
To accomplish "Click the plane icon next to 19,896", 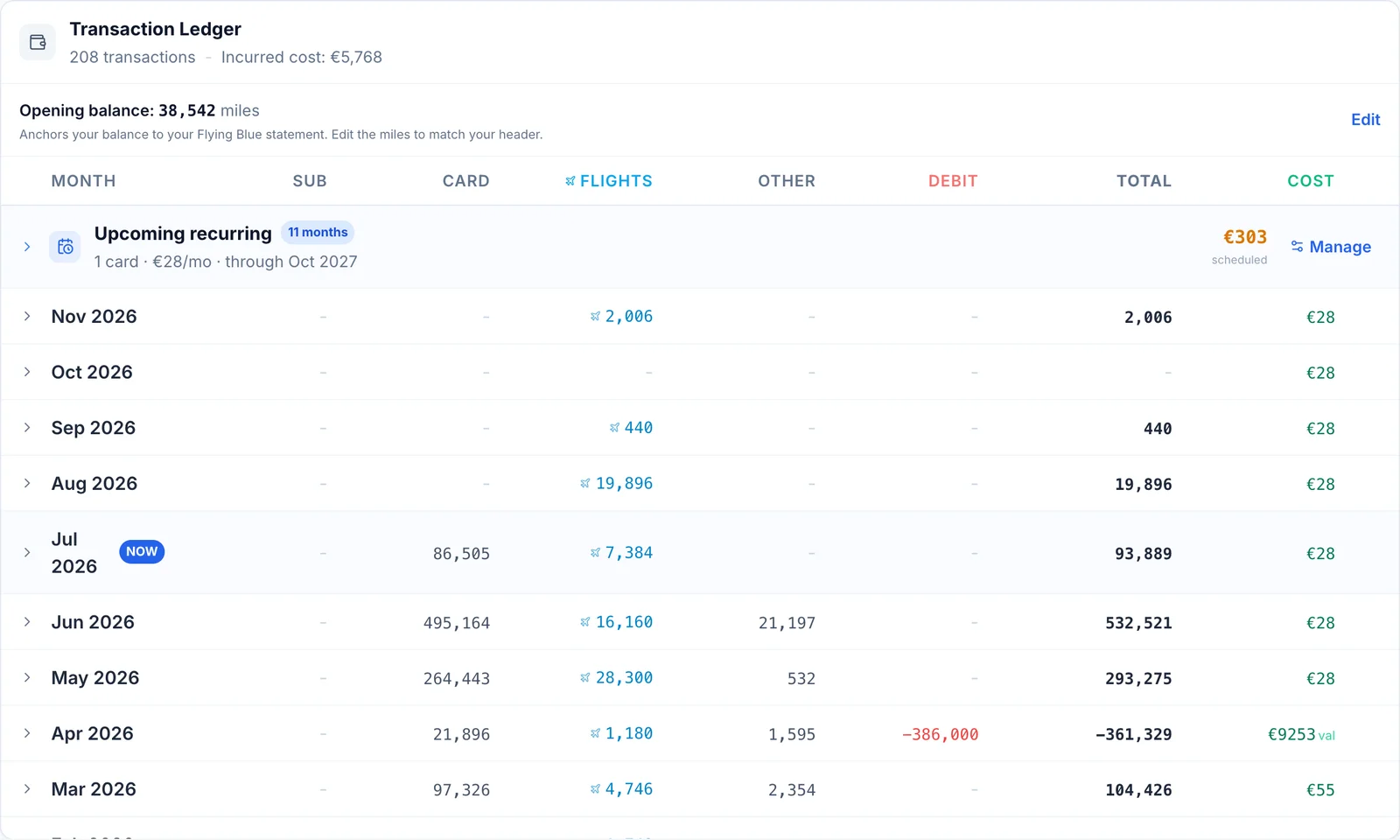I will point(585,484).
